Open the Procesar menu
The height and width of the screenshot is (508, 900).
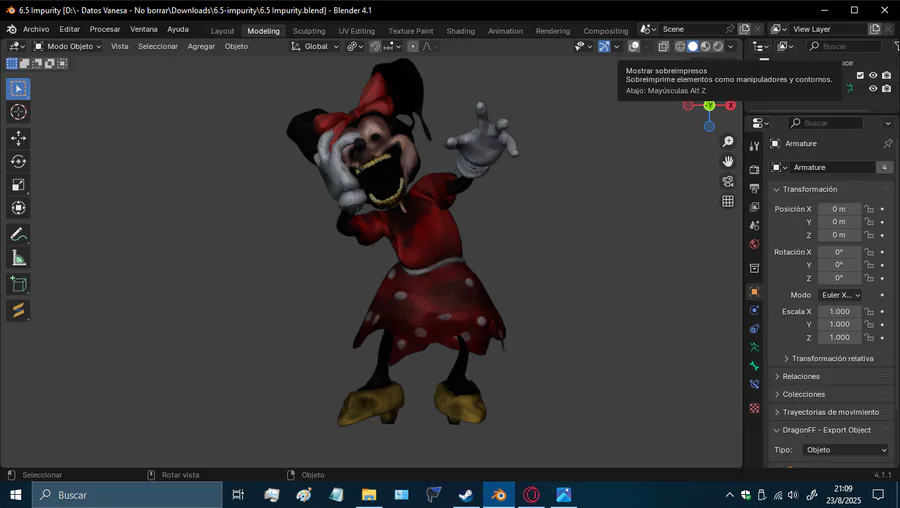105,29
